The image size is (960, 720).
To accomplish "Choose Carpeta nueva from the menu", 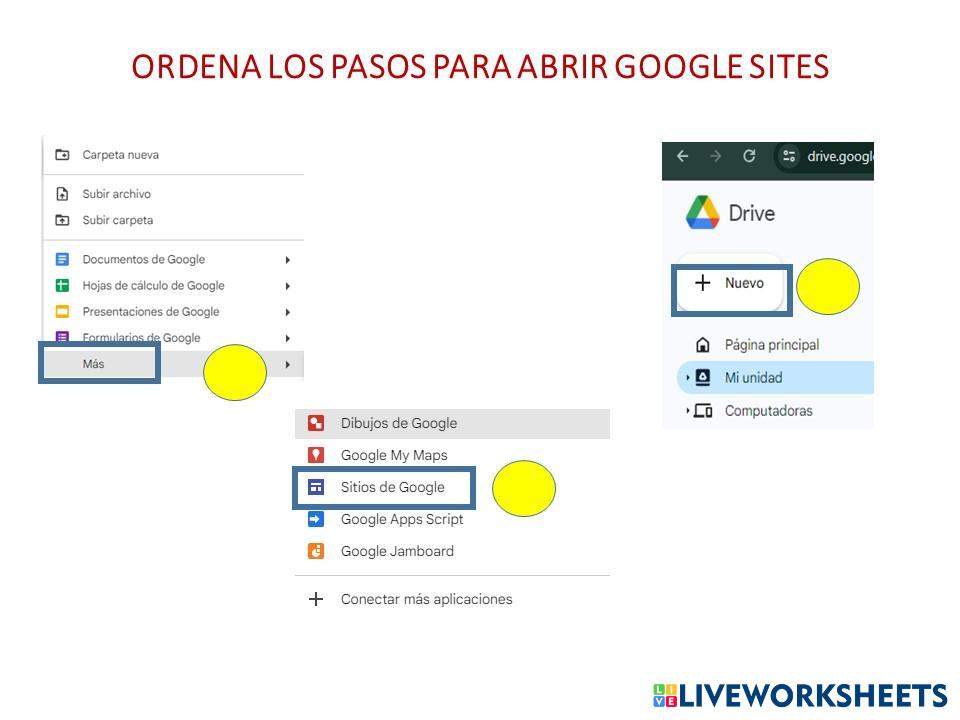I will pyautogui.click(x=120, y=155).
